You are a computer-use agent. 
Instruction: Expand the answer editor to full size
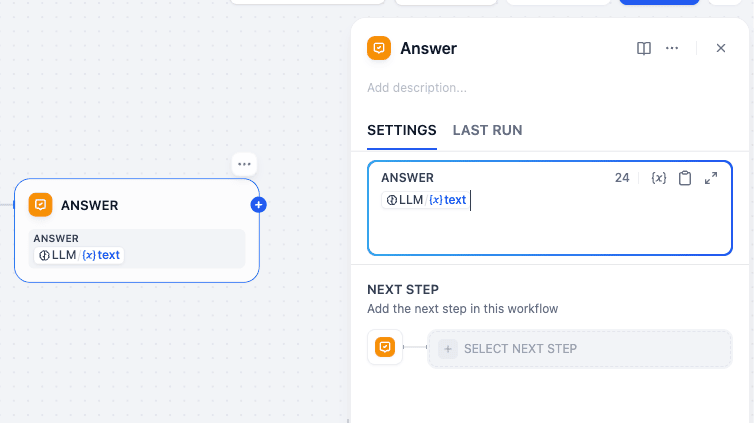click(x=711, y=178)
